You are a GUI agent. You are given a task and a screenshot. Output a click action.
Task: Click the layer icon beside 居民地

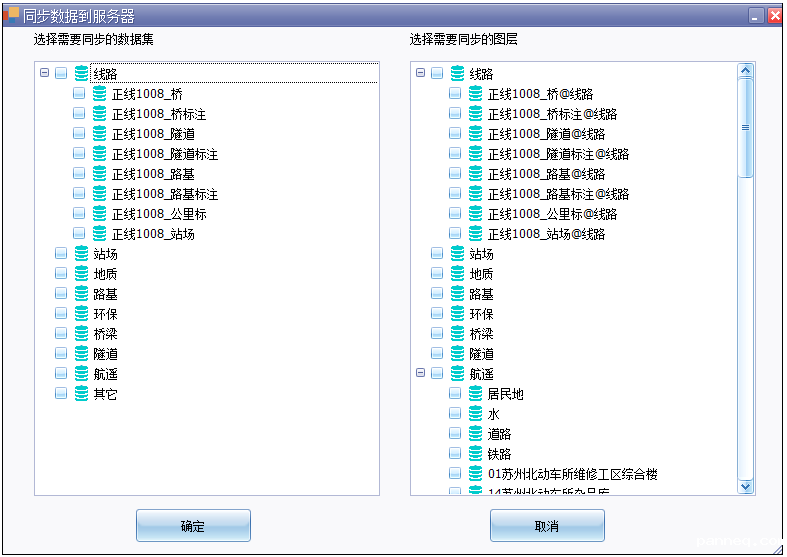point(475,394)
